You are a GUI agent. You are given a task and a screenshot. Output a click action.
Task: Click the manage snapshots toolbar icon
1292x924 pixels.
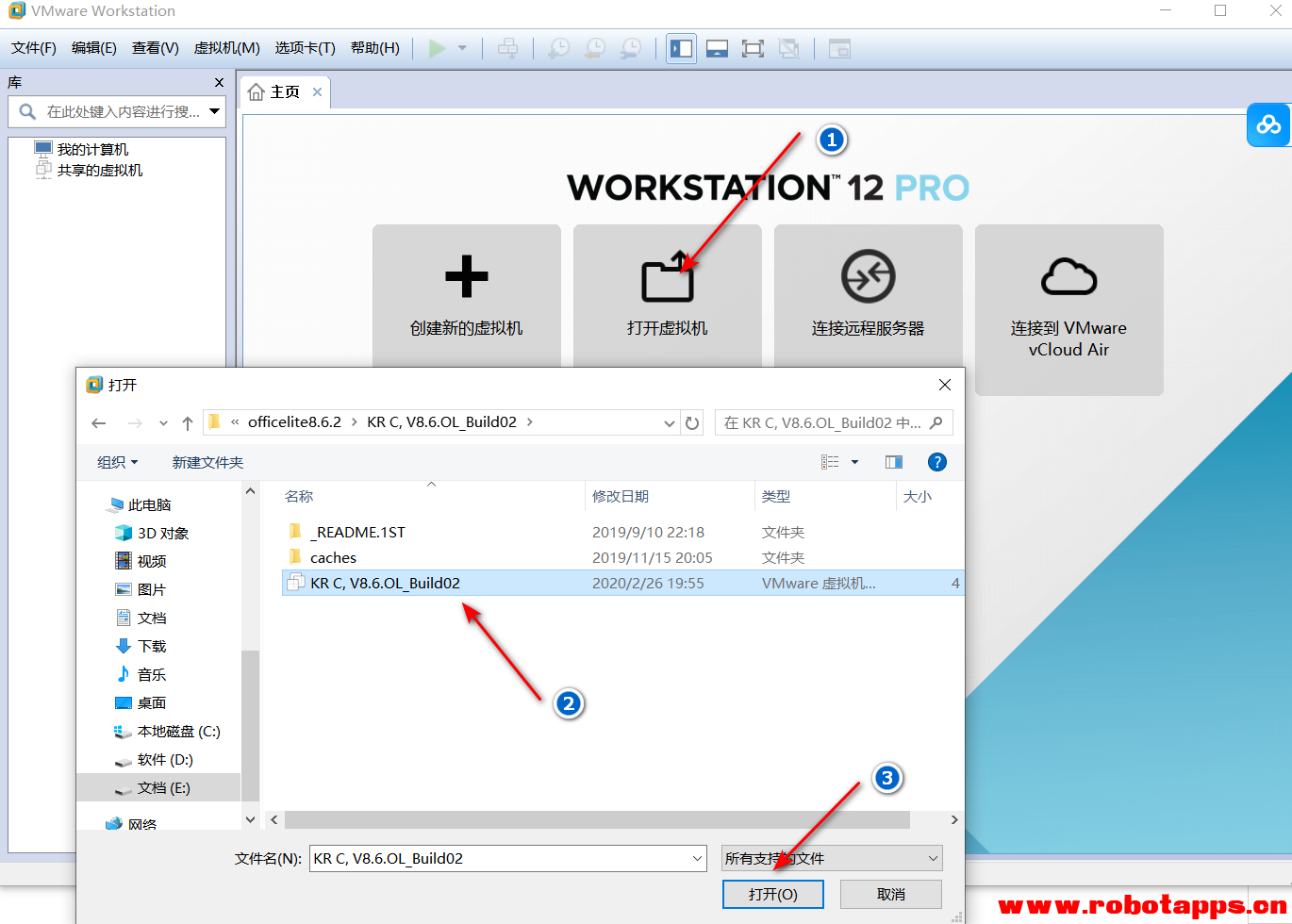[x=631, y=48]
